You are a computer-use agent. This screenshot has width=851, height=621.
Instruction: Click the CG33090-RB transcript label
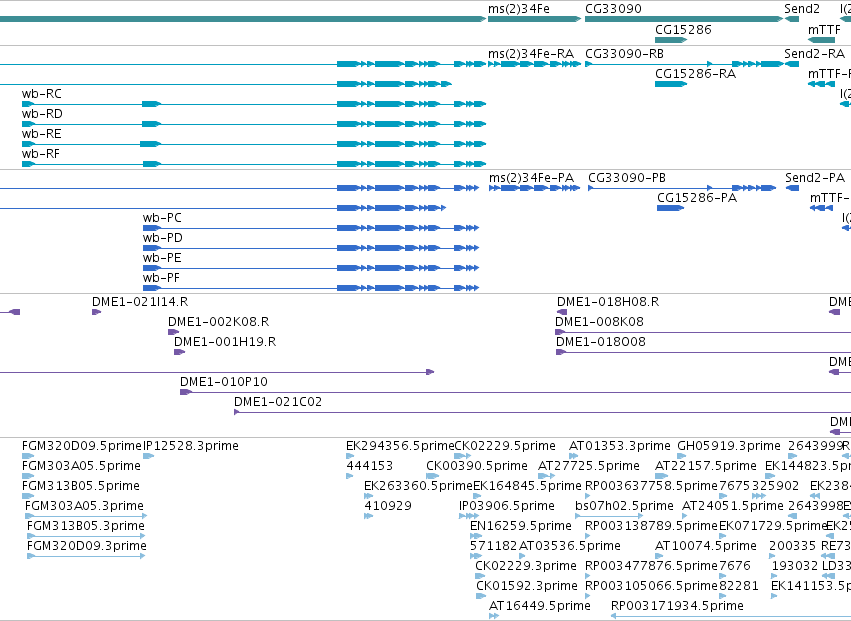tap(624, 54)
